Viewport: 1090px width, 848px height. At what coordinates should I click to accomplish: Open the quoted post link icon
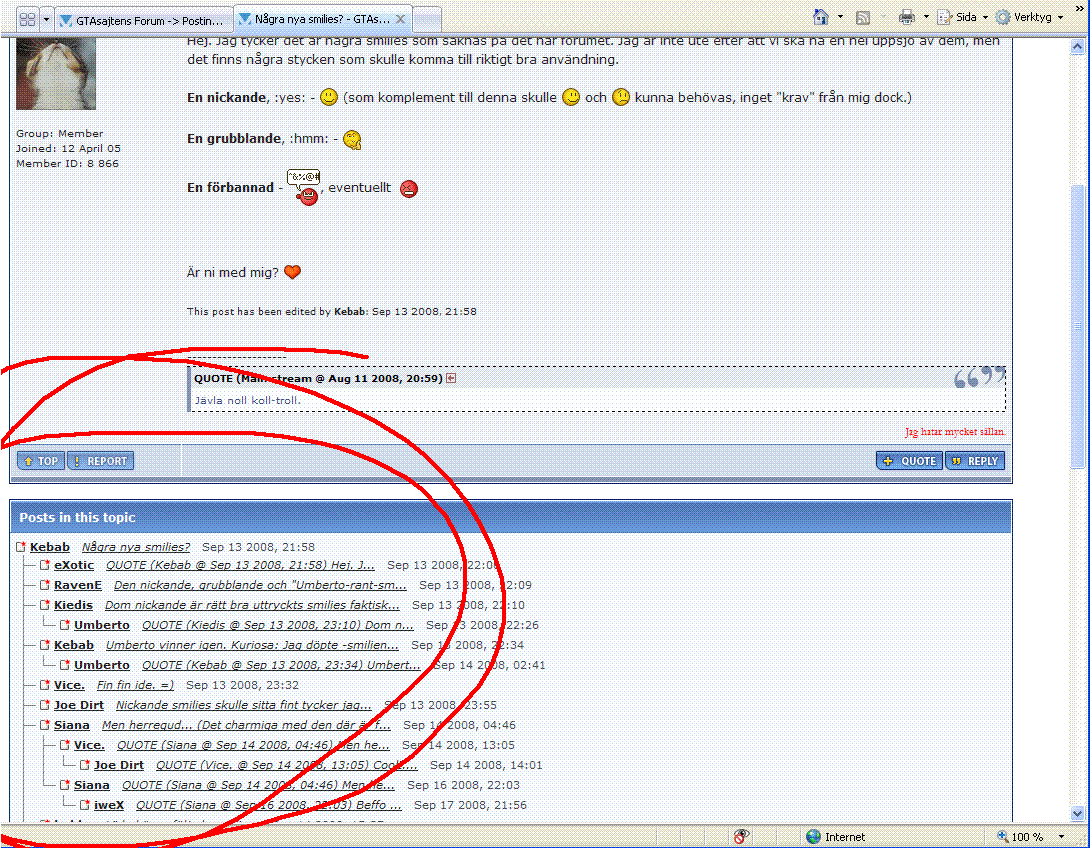click(451, 378)
